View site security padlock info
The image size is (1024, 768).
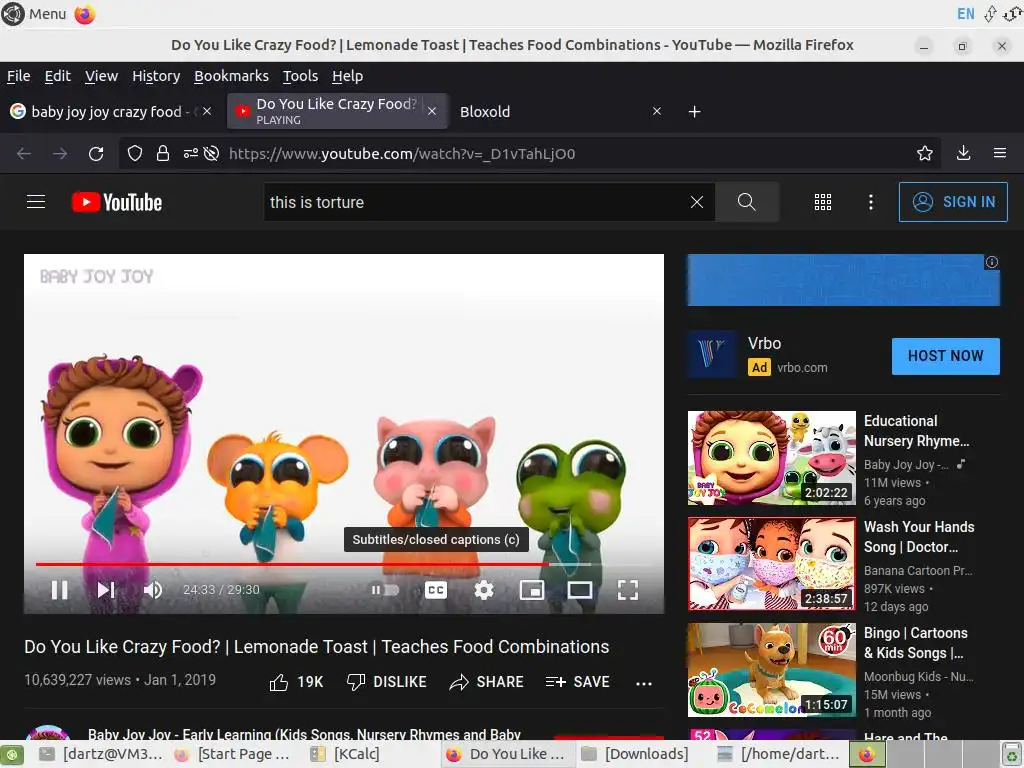[x=163, y=153]
